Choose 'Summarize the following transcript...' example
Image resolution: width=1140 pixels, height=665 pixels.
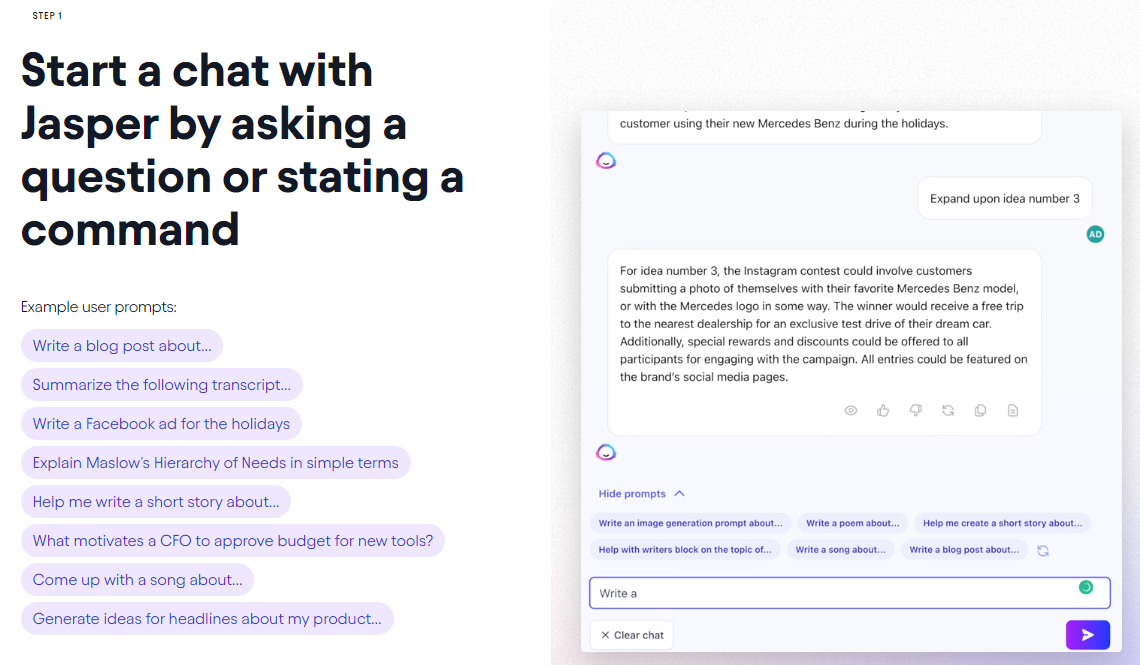pos(161,384)
